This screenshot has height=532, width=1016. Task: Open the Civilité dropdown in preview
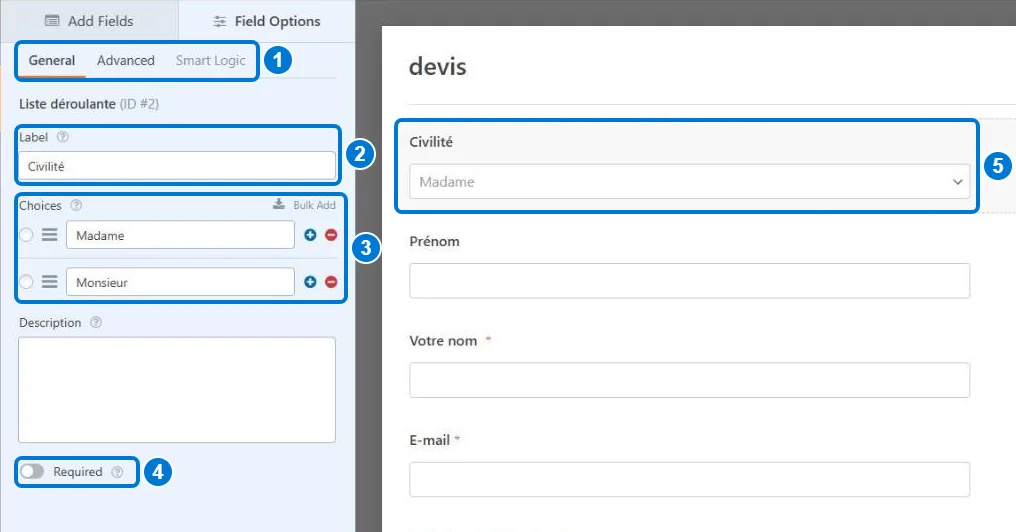(x=689, y=181)
